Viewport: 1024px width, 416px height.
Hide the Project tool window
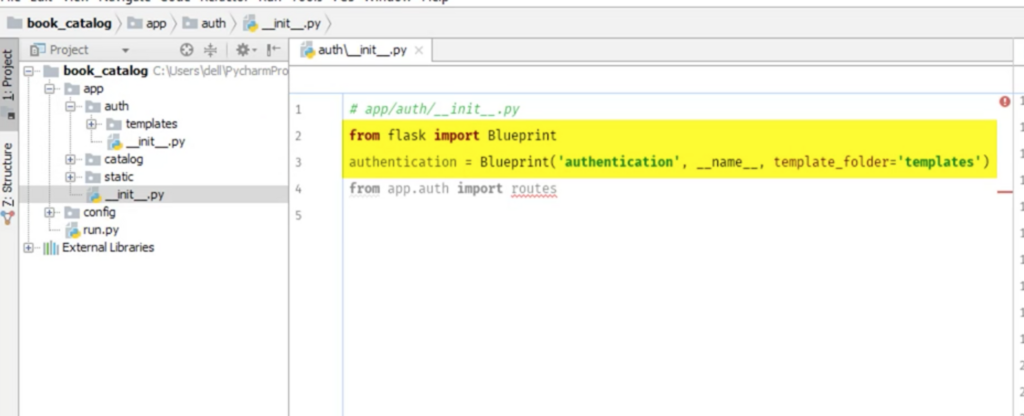(274, 50)
